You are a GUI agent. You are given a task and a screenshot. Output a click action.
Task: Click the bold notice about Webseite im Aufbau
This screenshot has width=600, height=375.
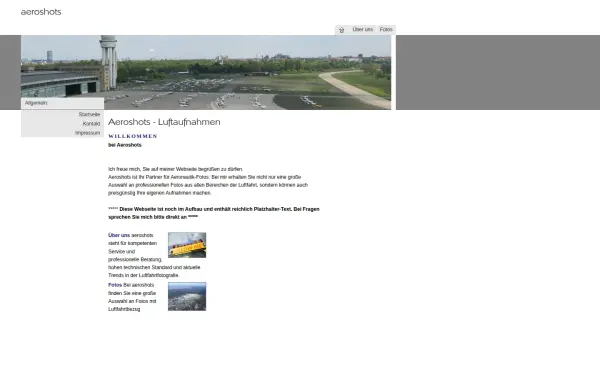pos(214,213)
